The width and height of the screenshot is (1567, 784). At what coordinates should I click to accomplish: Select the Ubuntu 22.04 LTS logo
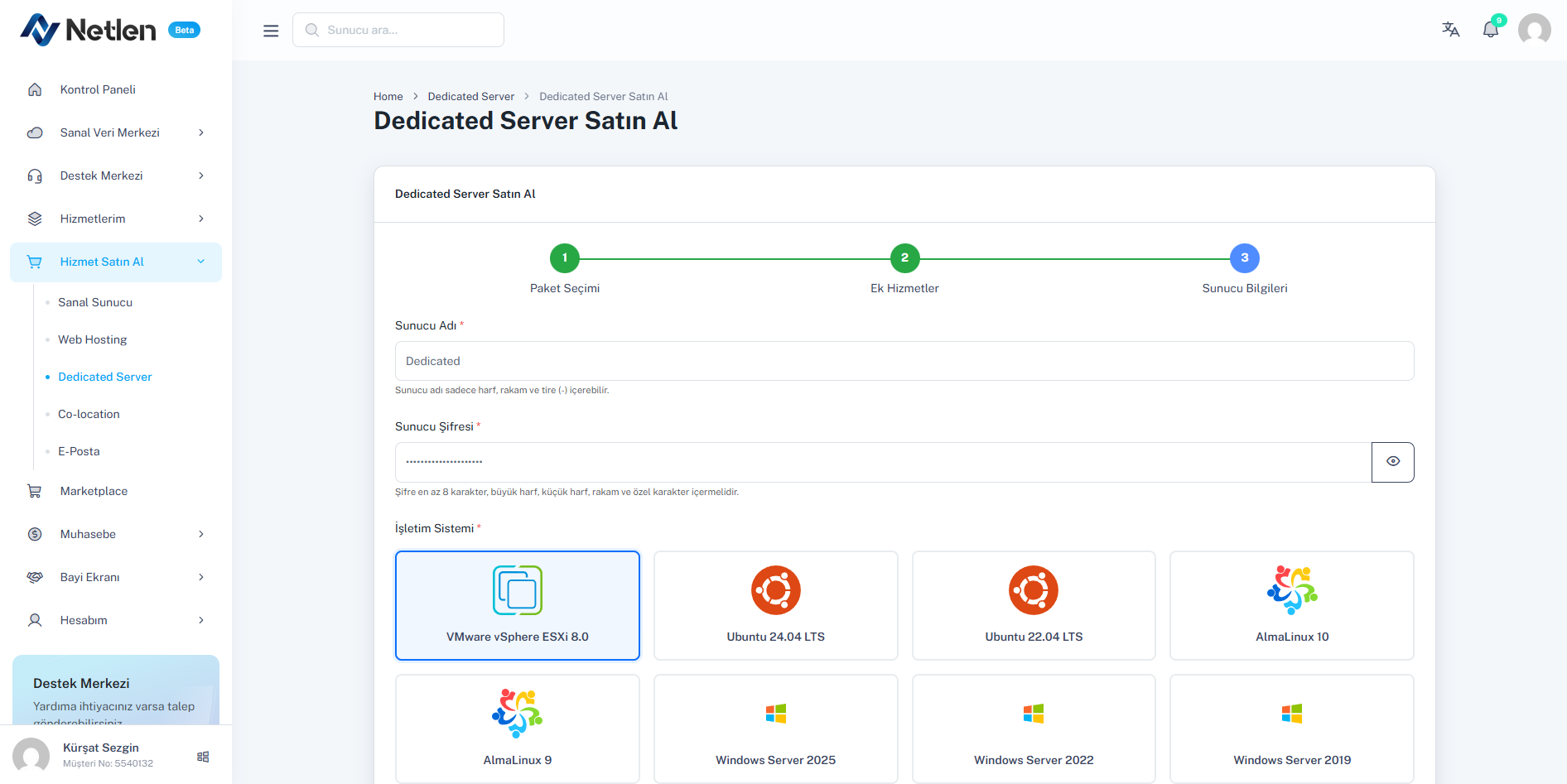coord(1034,590)
